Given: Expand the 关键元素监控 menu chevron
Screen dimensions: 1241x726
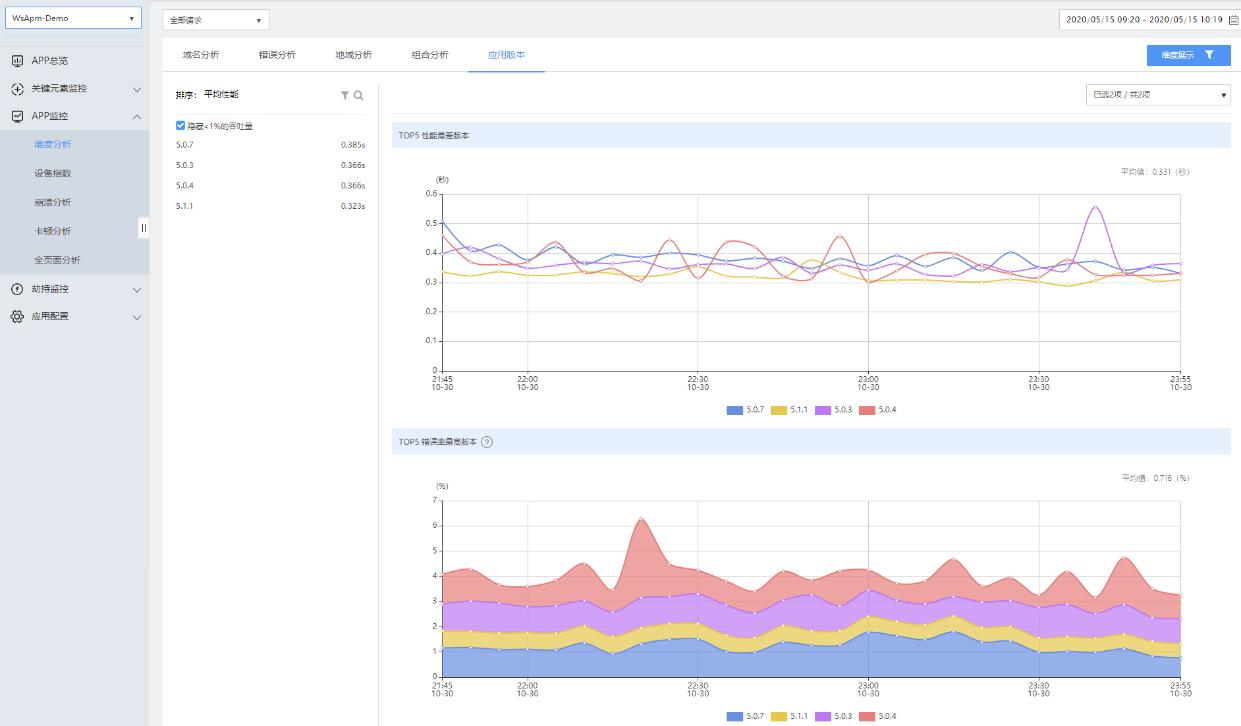Looking at the screenshot, I should click(137, 89).
